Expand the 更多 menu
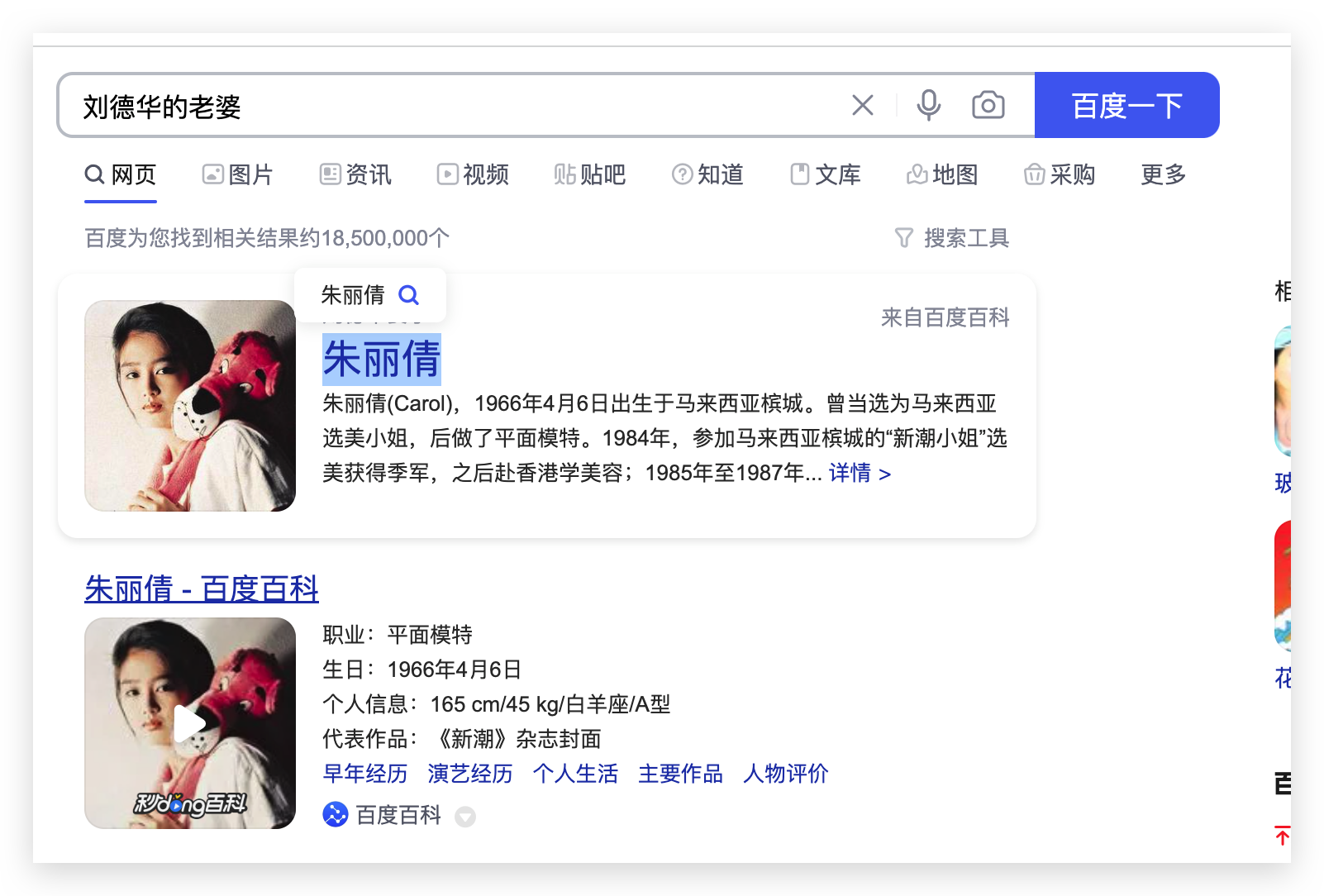The height and width of the screenshot is (896, 1324). [1164, 174]
